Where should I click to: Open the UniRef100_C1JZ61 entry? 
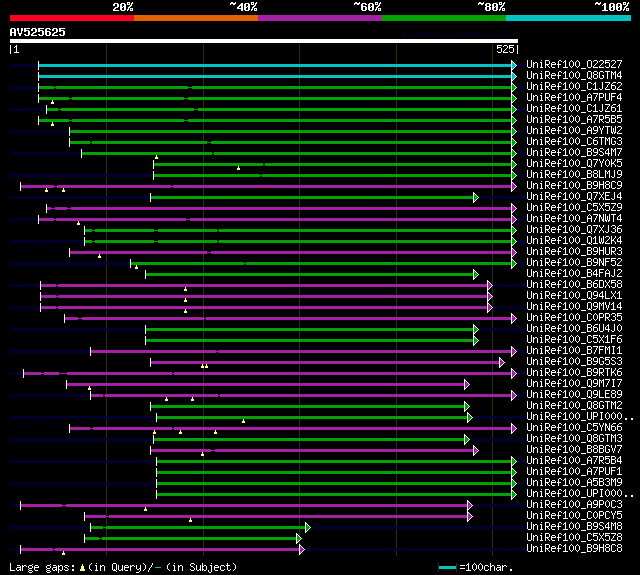tap(574, 109)
